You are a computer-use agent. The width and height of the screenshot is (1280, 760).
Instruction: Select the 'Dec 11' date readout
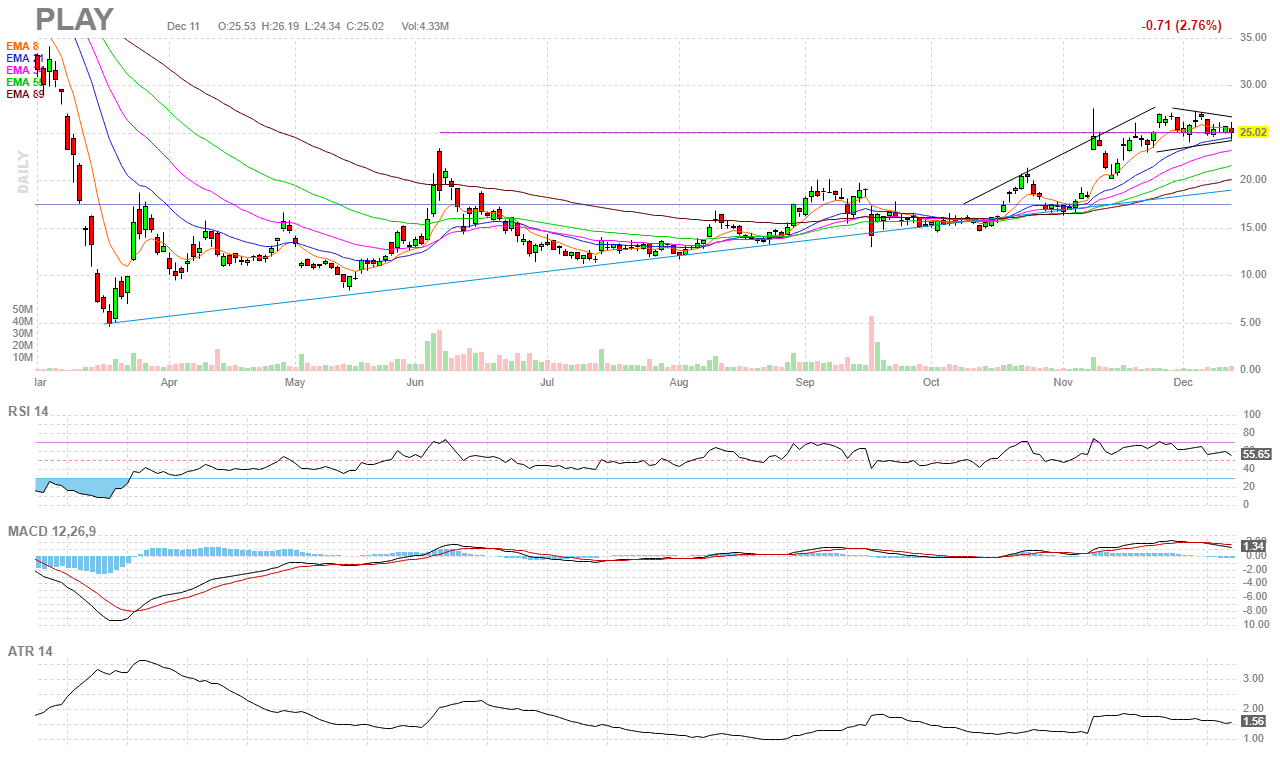184,26
